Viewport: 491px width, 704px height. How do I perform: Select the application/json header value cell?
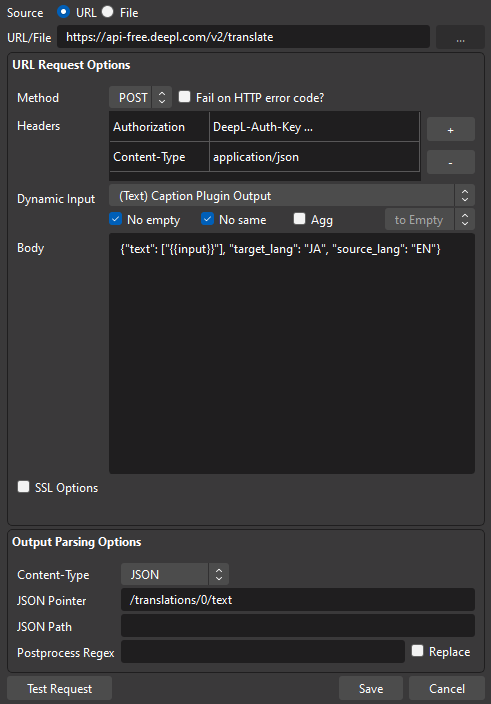click(314, 157)
